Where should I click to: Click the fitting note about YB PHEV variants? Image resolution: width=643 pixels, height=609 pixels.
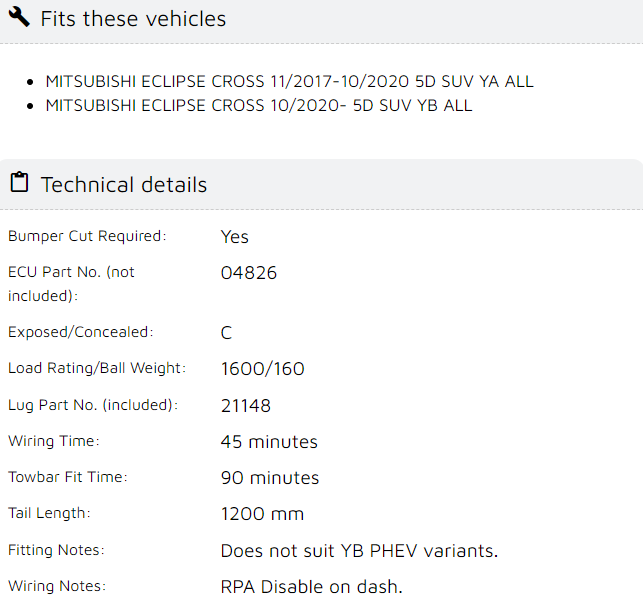coord(359,551)
